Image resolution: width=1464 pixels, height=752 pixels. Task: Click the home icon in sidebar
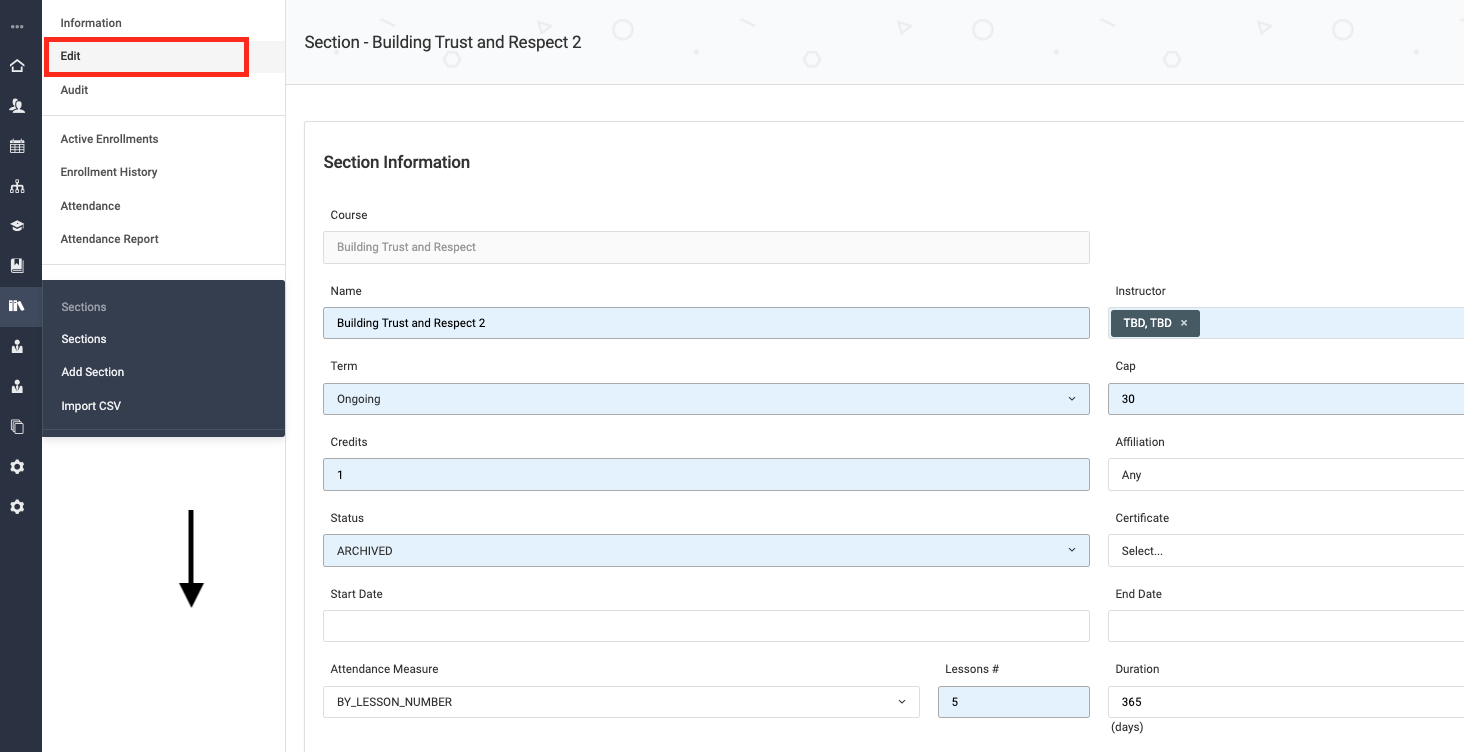tap(17, 66)
